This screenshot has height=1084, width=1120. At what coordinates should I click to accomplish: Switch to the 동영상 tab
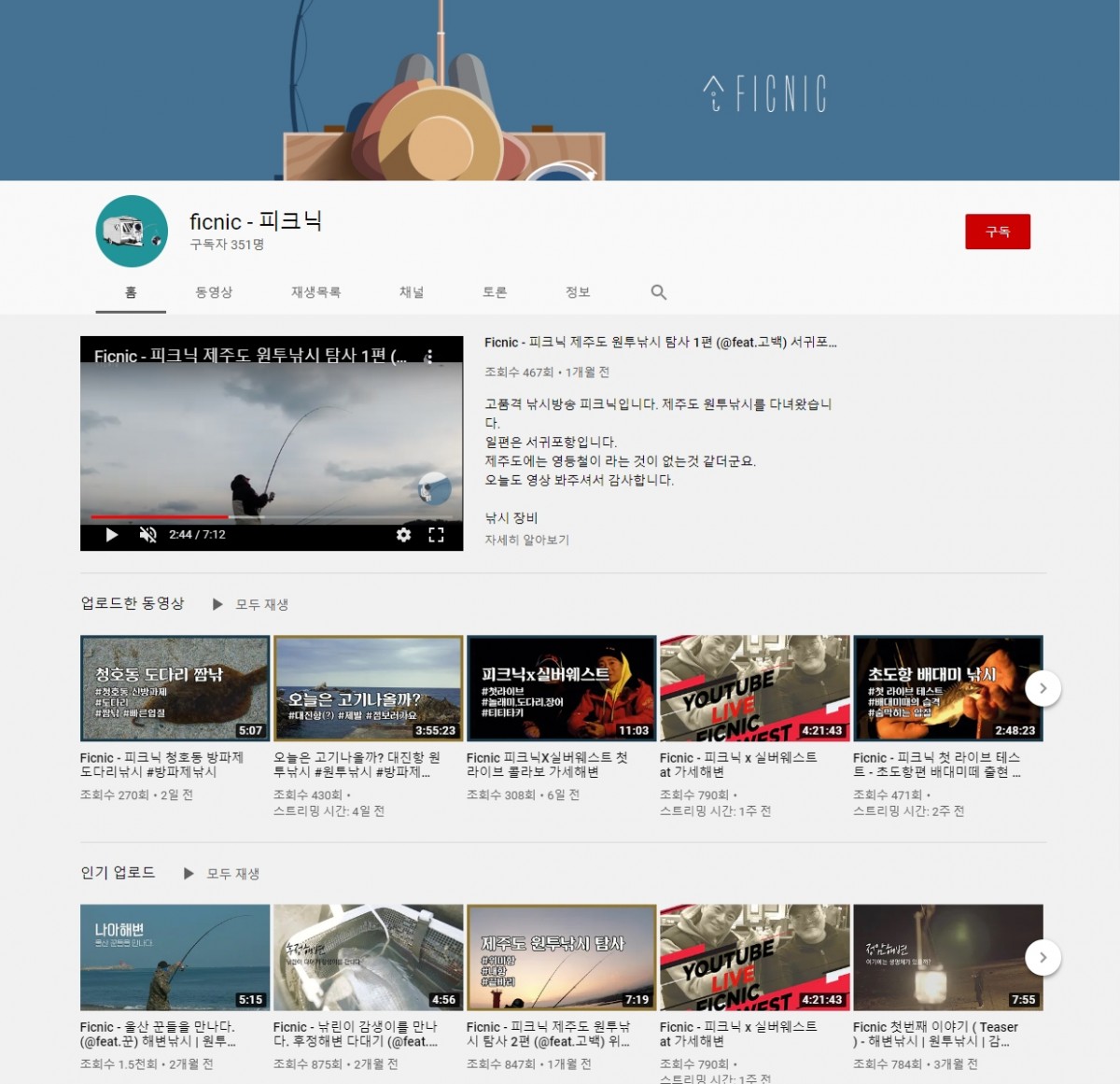click(x=214, y=292)
